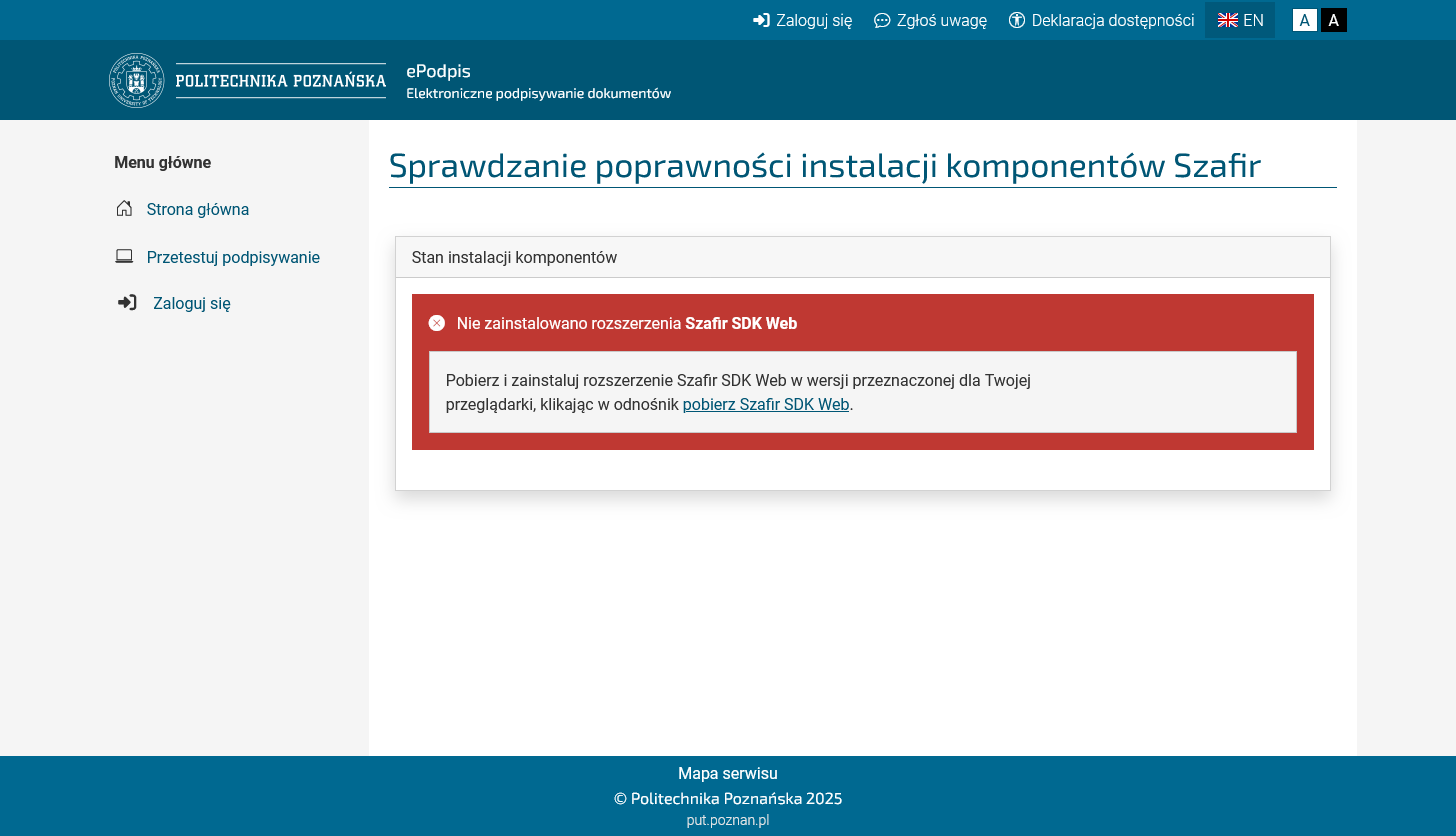Click the UK flag language icon
1456x836 pixels.
point(1227,21)
